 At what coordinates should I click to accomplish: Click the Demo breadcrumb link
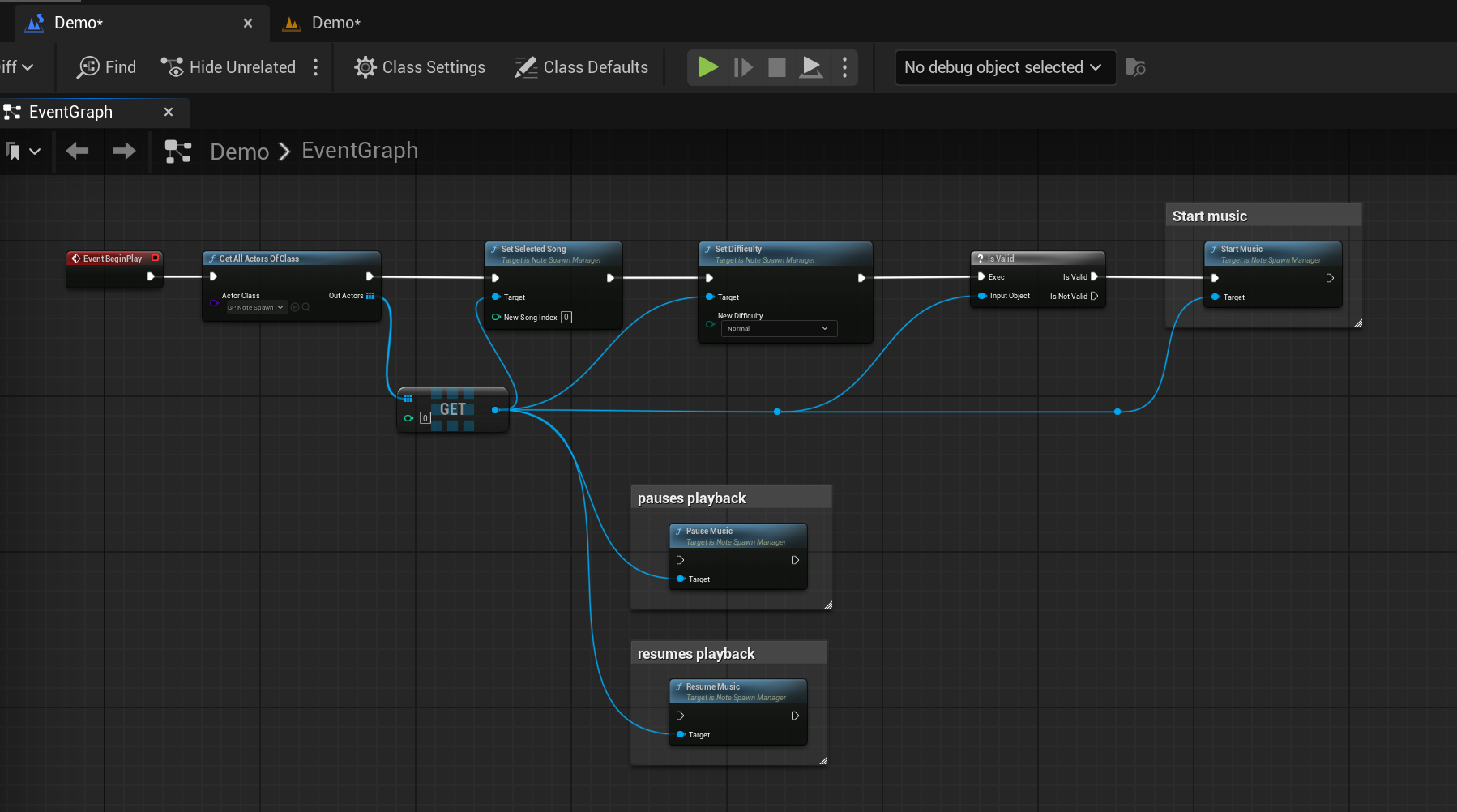[x=239, y=152]
